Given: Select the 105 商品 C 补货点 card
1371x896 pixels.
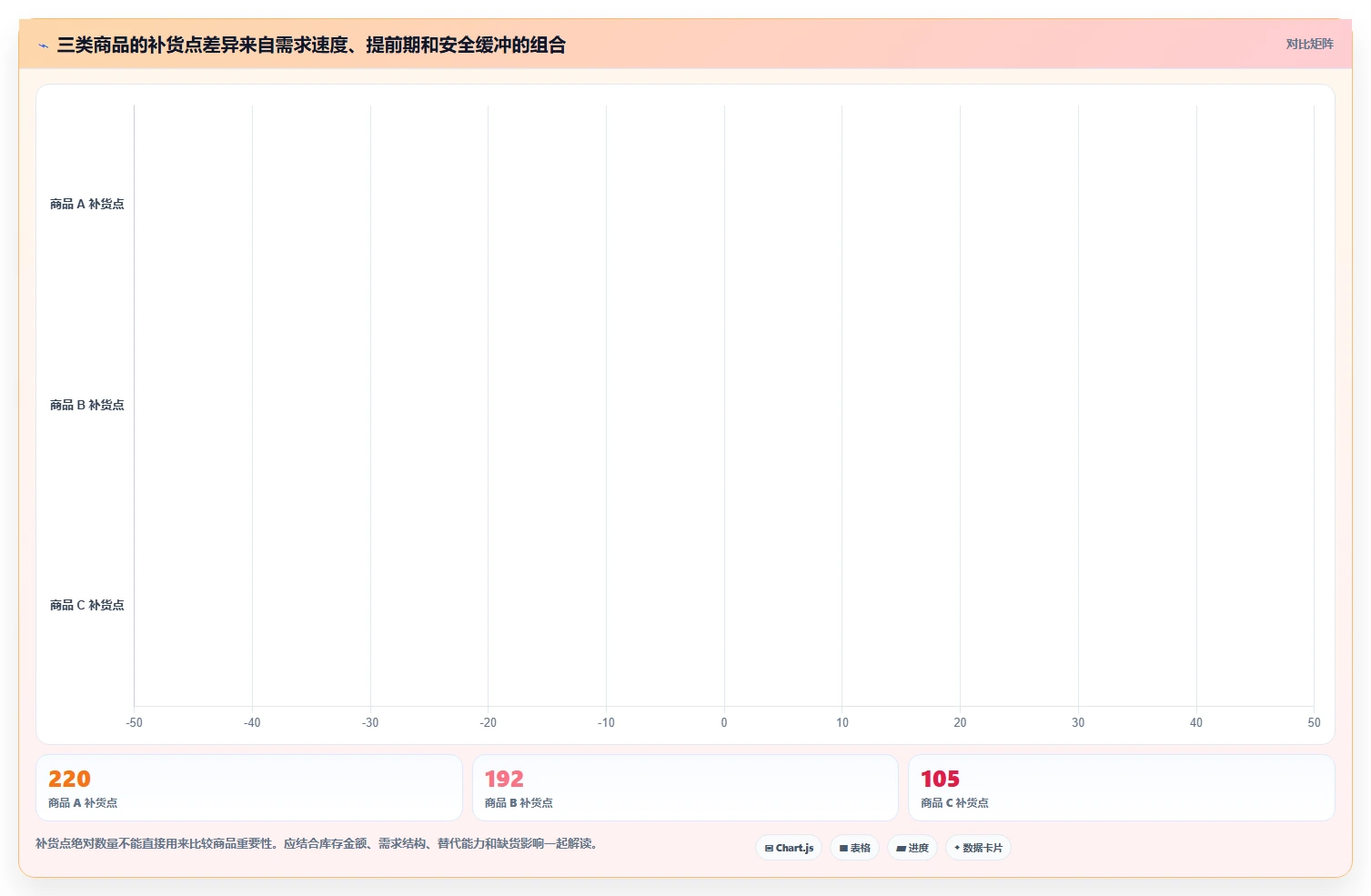Looking at the screenshot, I should click(1121, 788).
